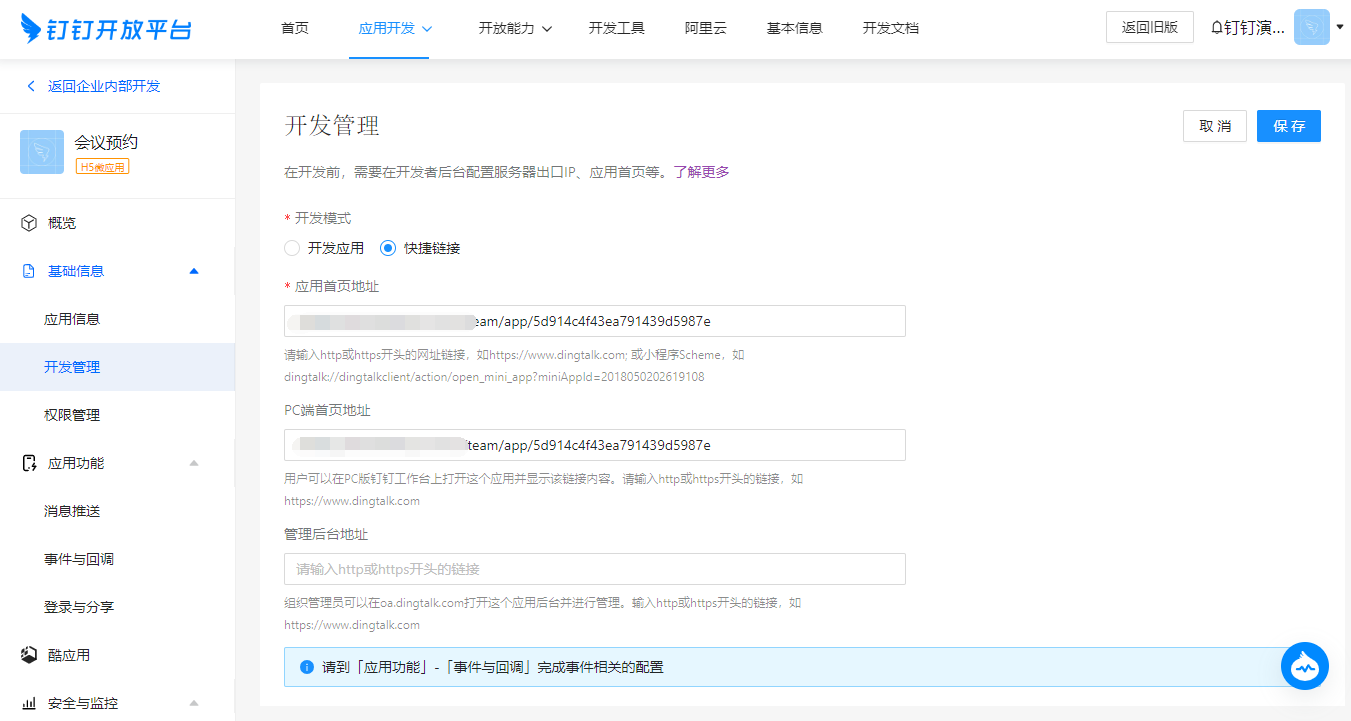
Task: Click the DingTalk Open Platform logo
Action: [106, 29]
